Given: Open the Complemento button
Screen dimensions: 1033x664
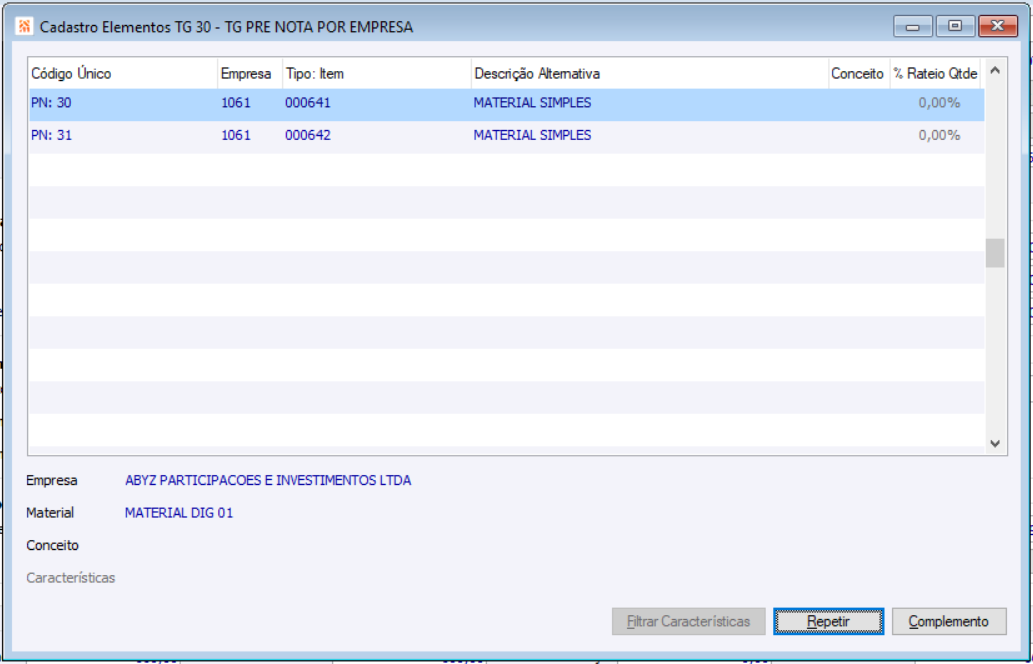Looking at the screenshot, I should pos(949,621).
